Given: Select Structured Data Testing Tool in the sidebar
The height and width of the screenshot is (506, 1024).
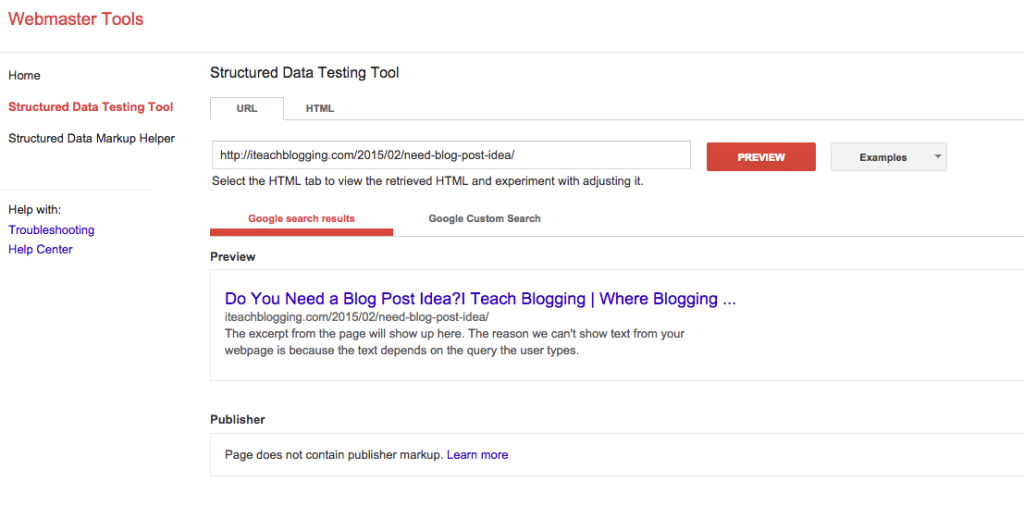Looking at the screenshot, I should [90, 107].
